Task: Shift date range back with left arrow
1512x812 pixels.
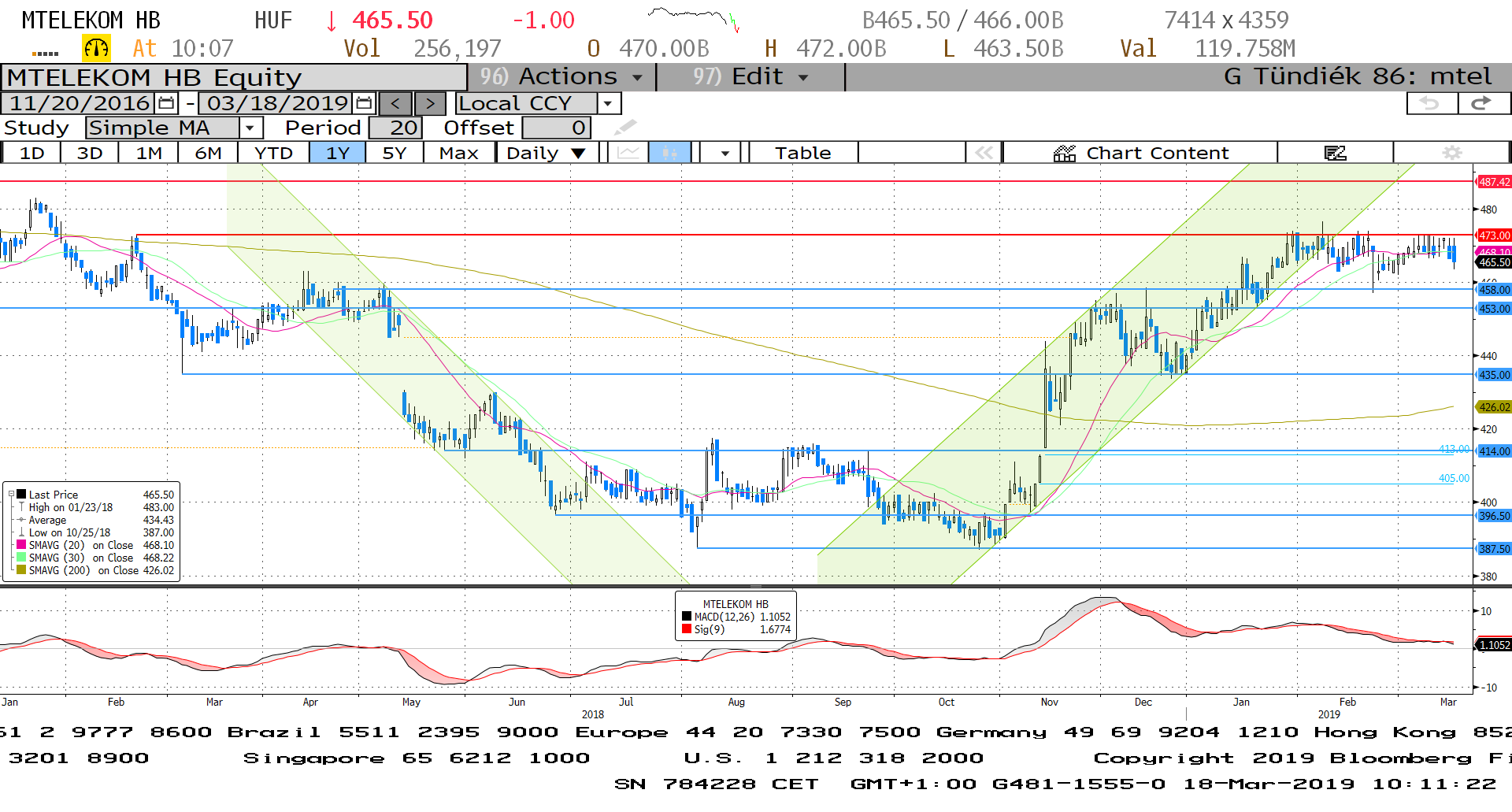Action: click(395, 103)
